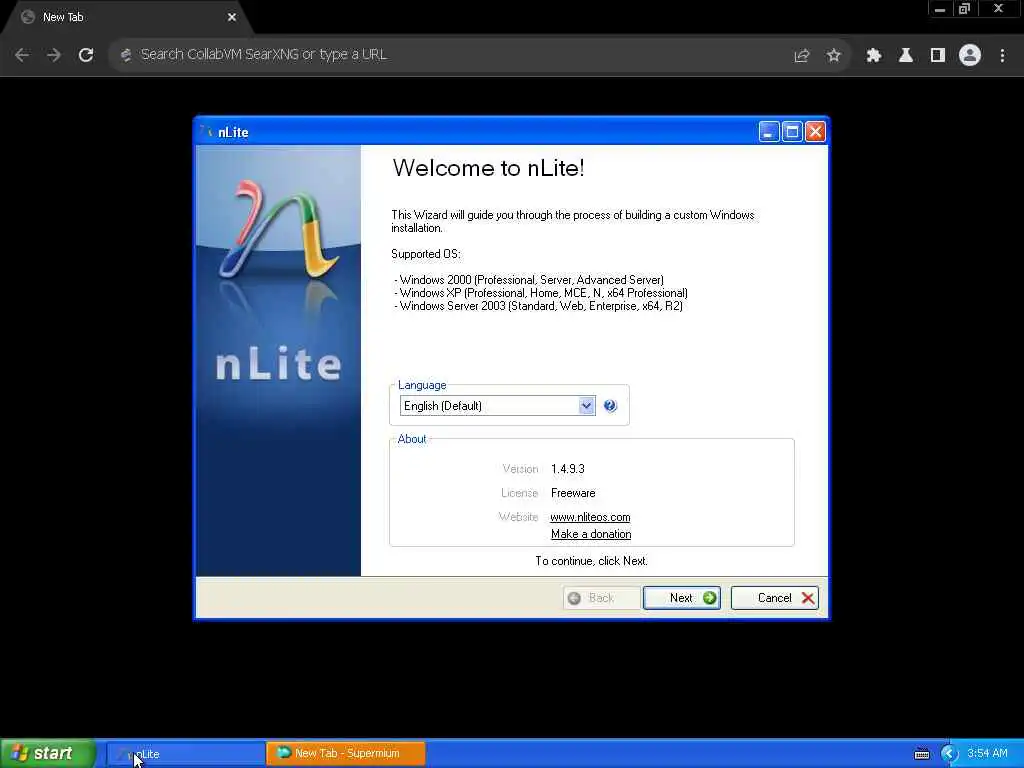Viewport: 1024px width, 768px height.
Task: Minimize the browser window
Action: click(x=940, y=9)
